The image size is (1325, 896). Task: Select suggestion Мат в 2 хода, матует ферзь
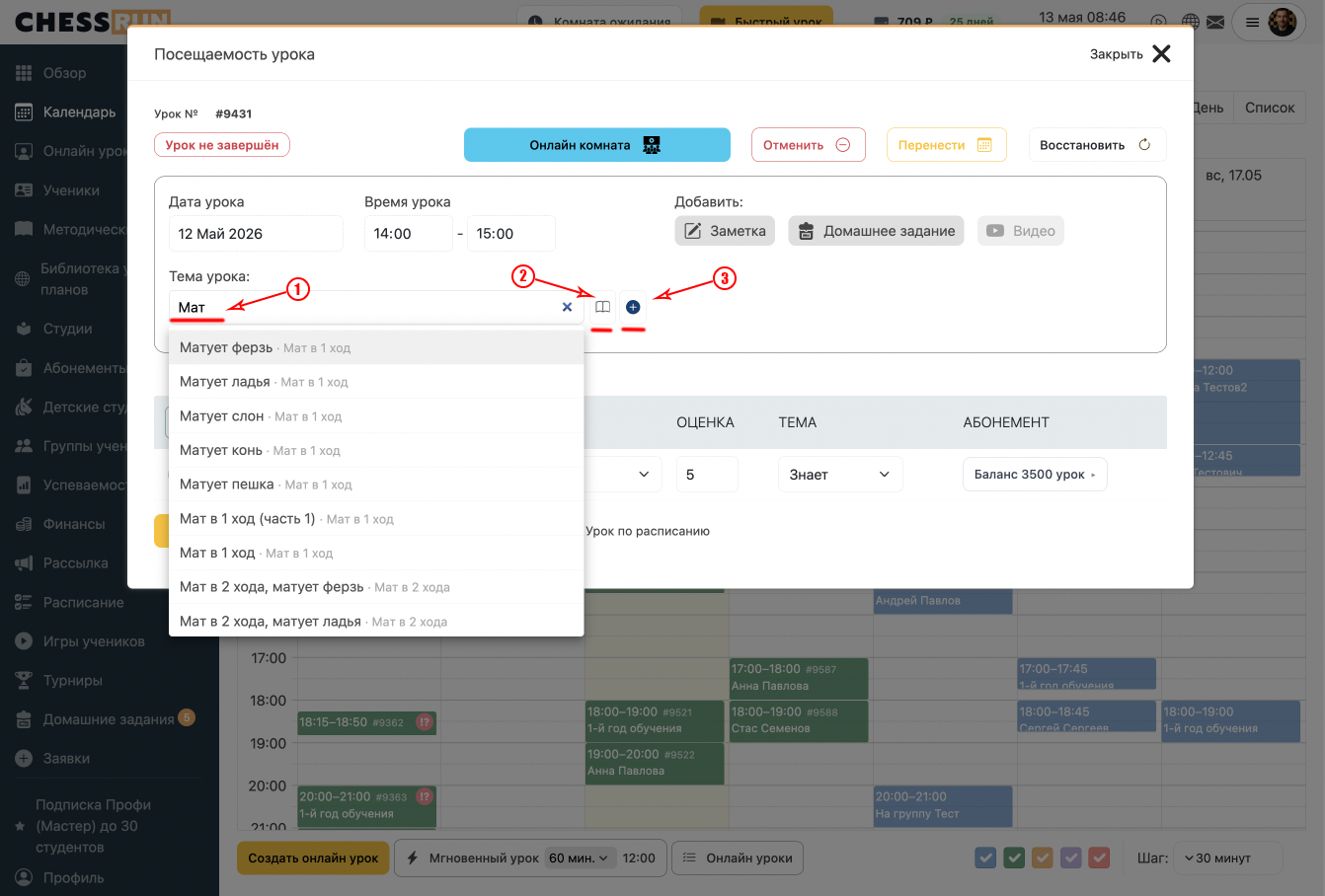[x=376, y=587]
